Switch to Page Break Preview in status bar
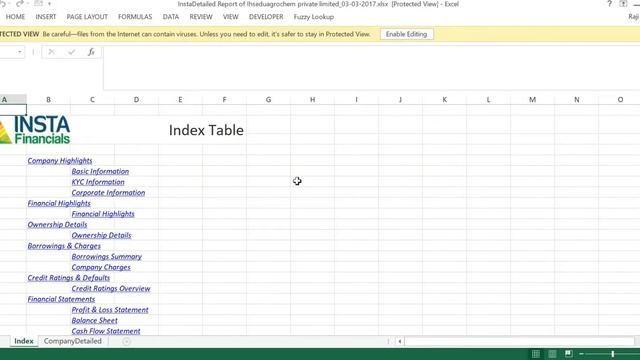The width and height of the screenshot is (640, 360). click(x=568, y=354)
